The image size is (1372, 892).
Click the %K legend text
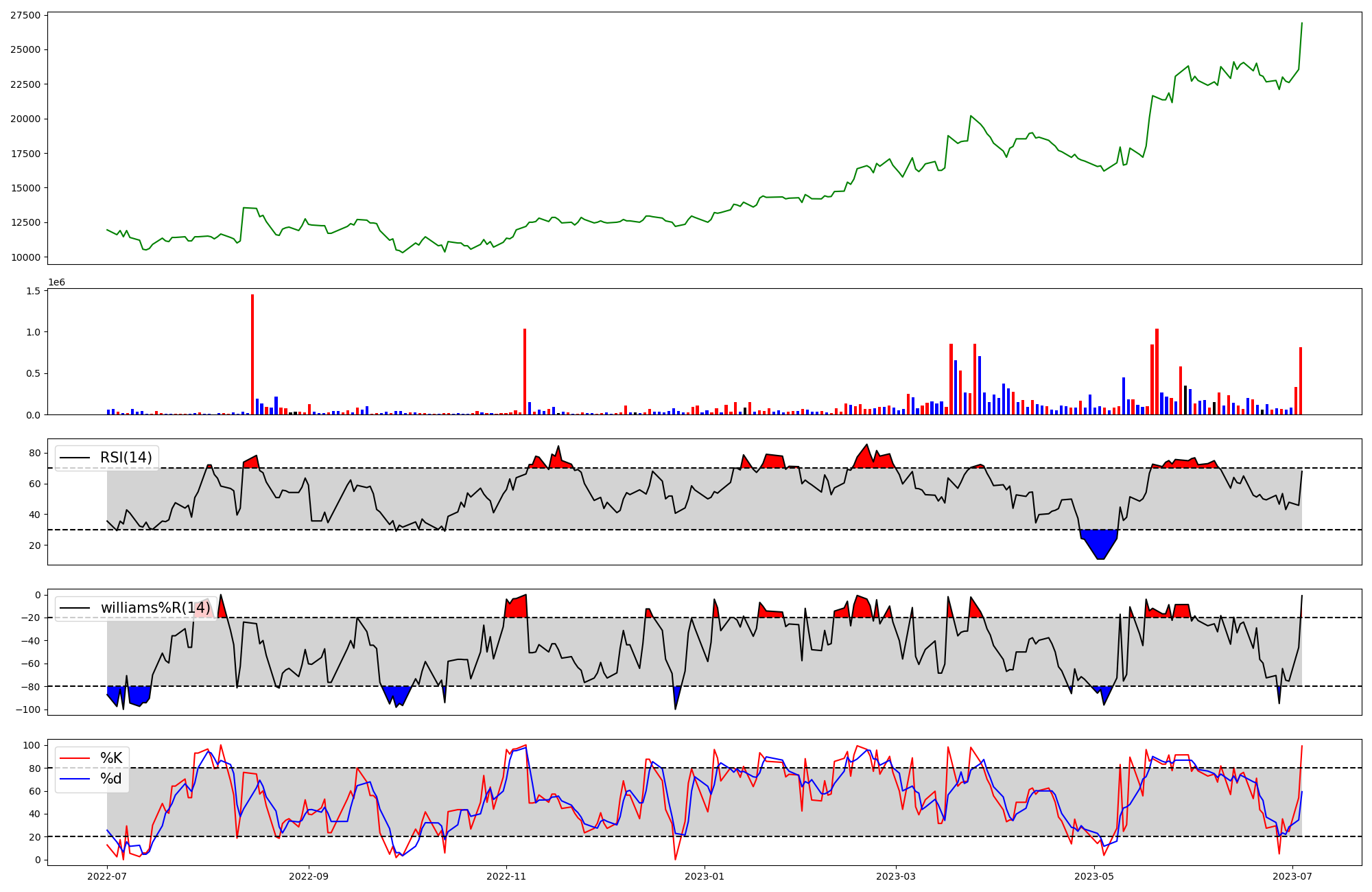point(111,758)
